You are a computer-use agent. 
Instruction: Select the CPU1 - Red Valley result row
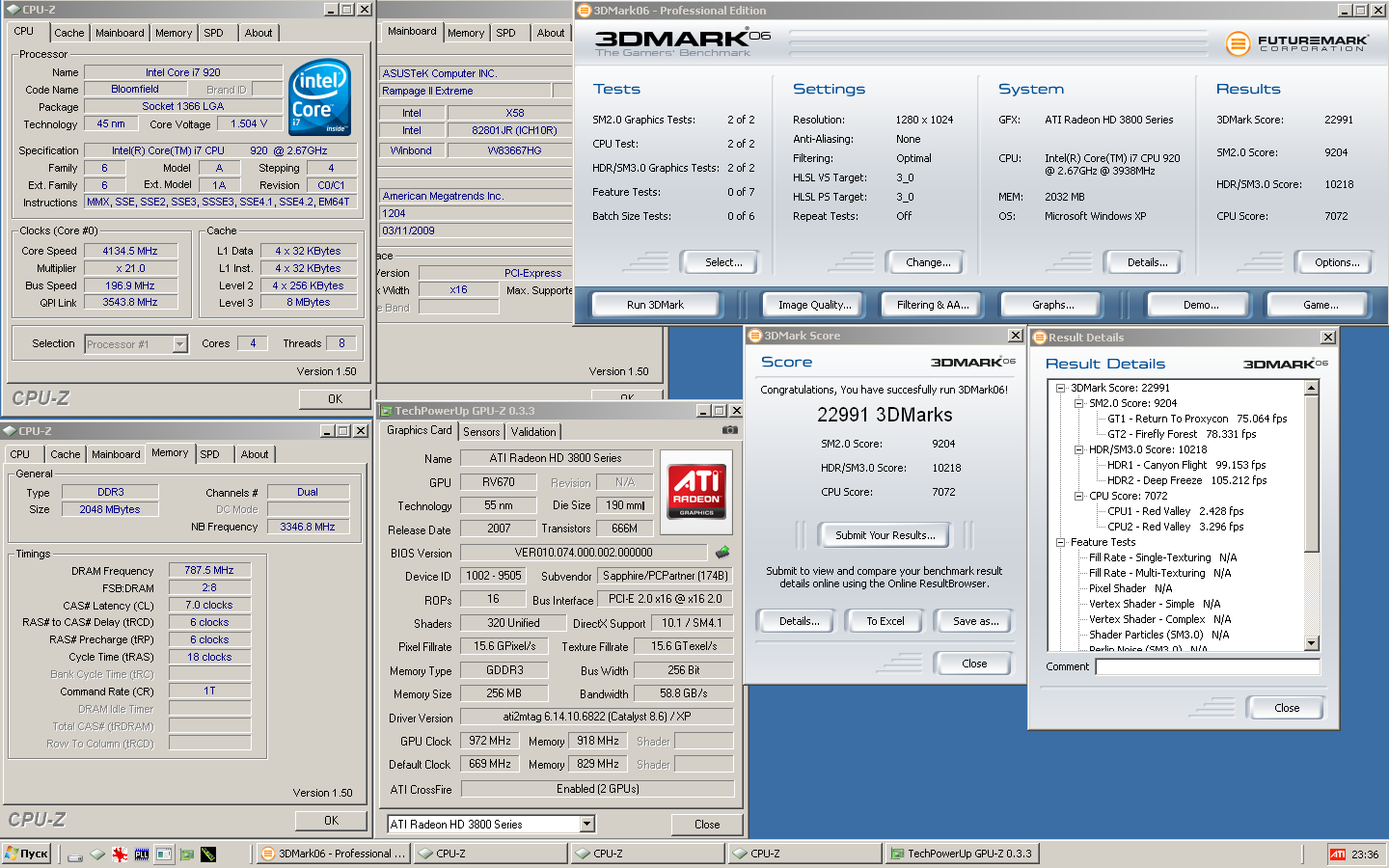click(1175, 511)
